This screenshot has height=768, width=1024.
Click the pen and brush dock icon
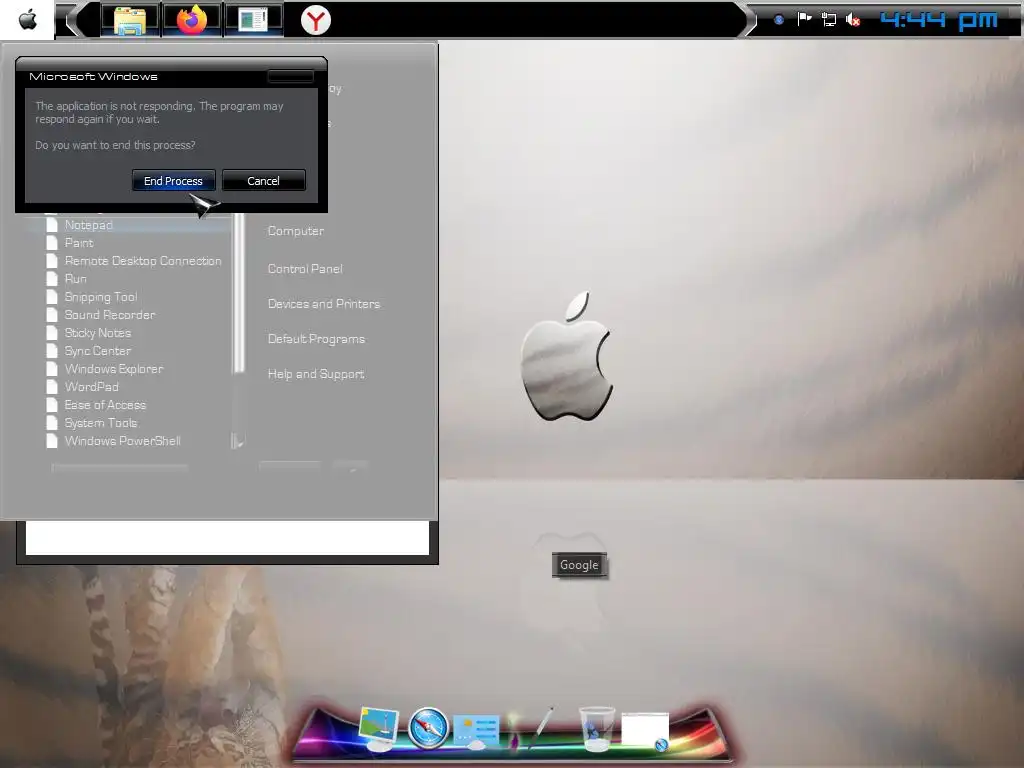point(530,728)
